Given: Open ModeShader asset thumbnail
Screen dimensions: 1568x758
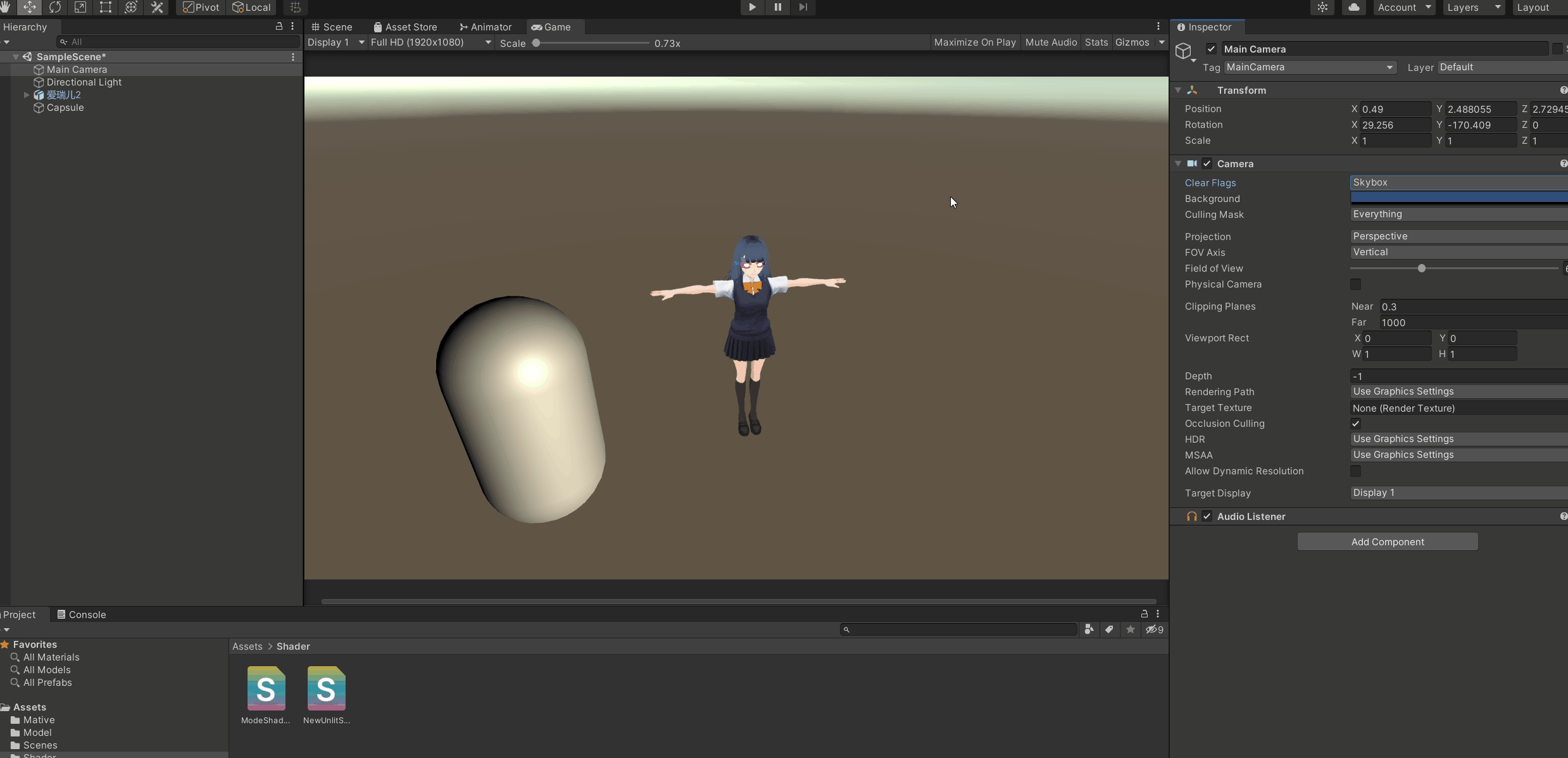Looking at the screenshot, I should [x=266, y=688].
